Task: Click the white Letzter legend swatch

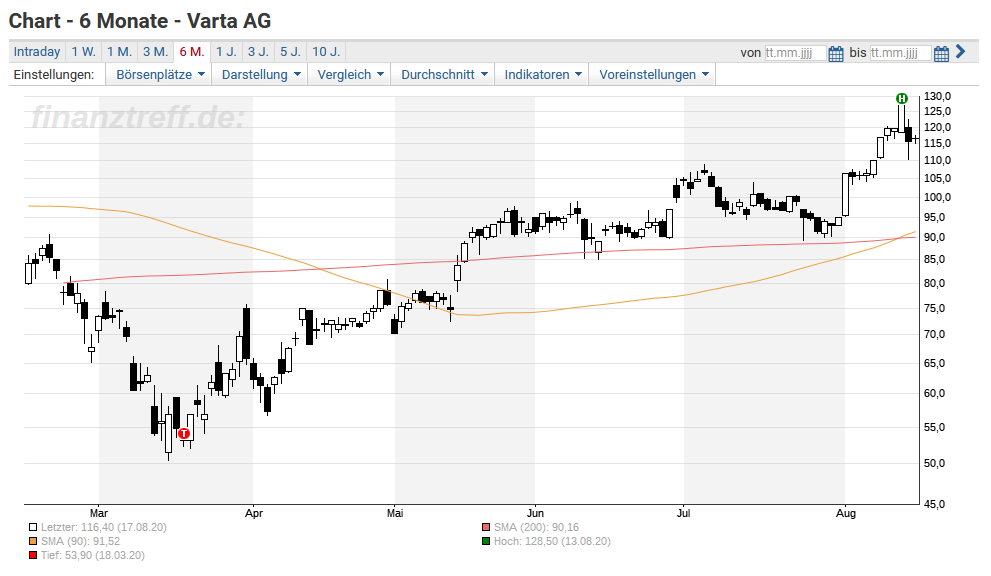Action: [33, 527]
